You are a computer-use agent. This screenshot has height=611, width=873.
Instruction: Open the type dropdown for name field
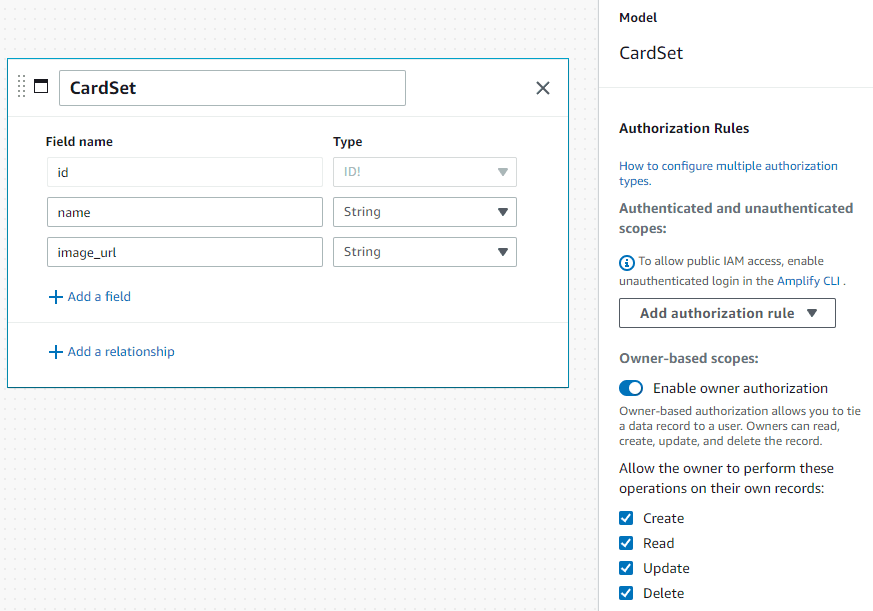(x=424, y=212)
